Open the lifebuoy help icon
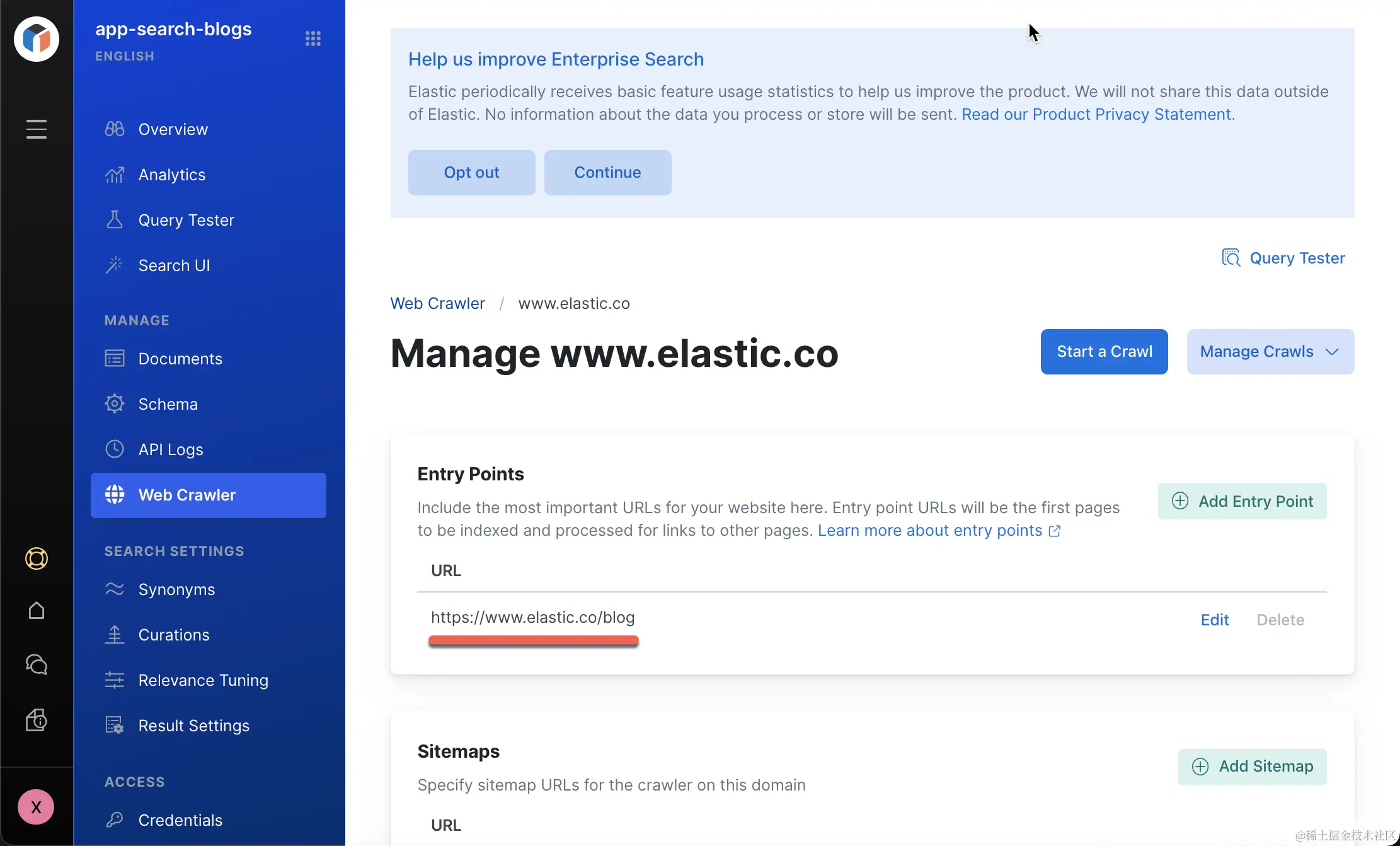 pos(37,559)
